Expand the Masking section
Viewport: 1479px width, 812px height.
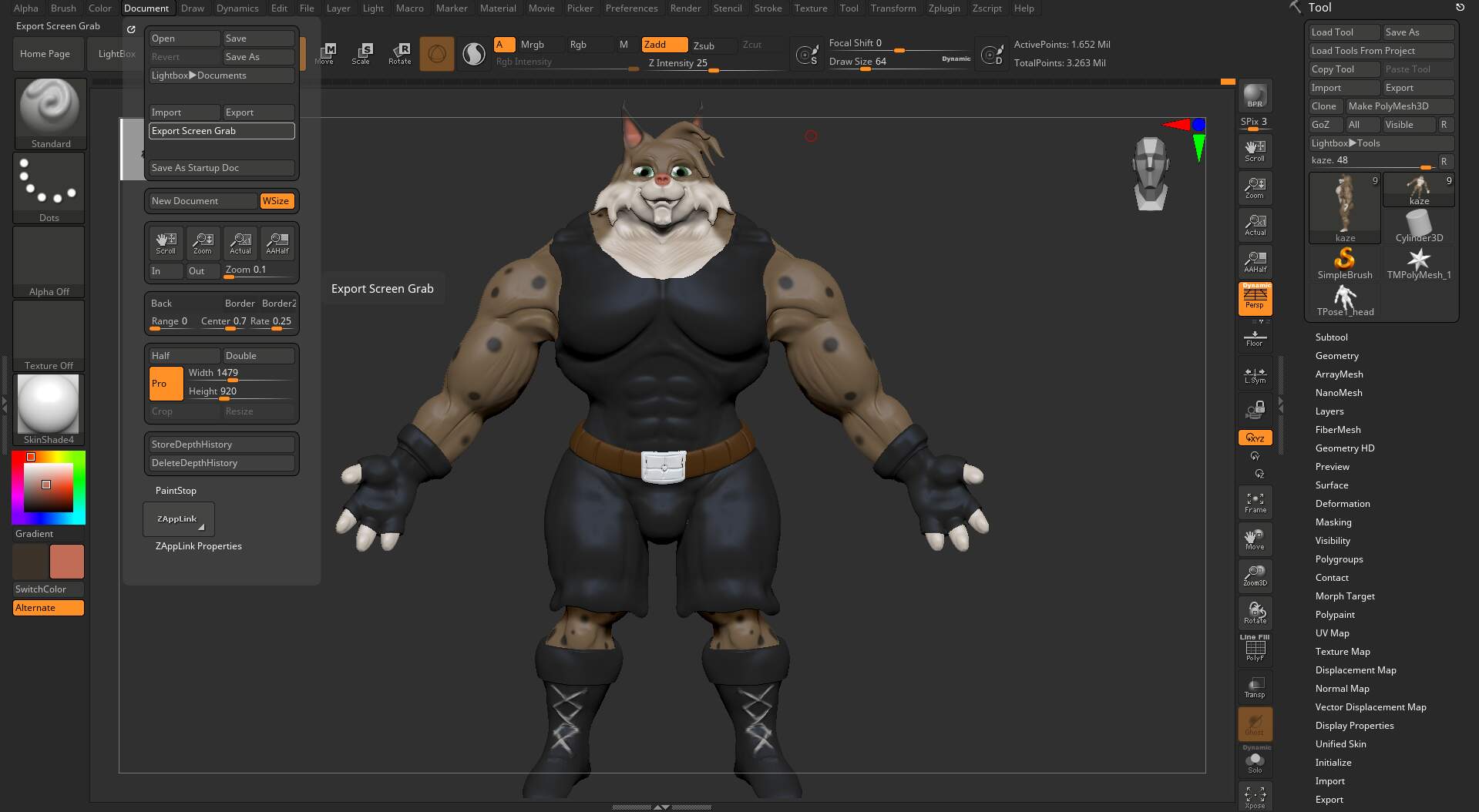coord(1333,522)
